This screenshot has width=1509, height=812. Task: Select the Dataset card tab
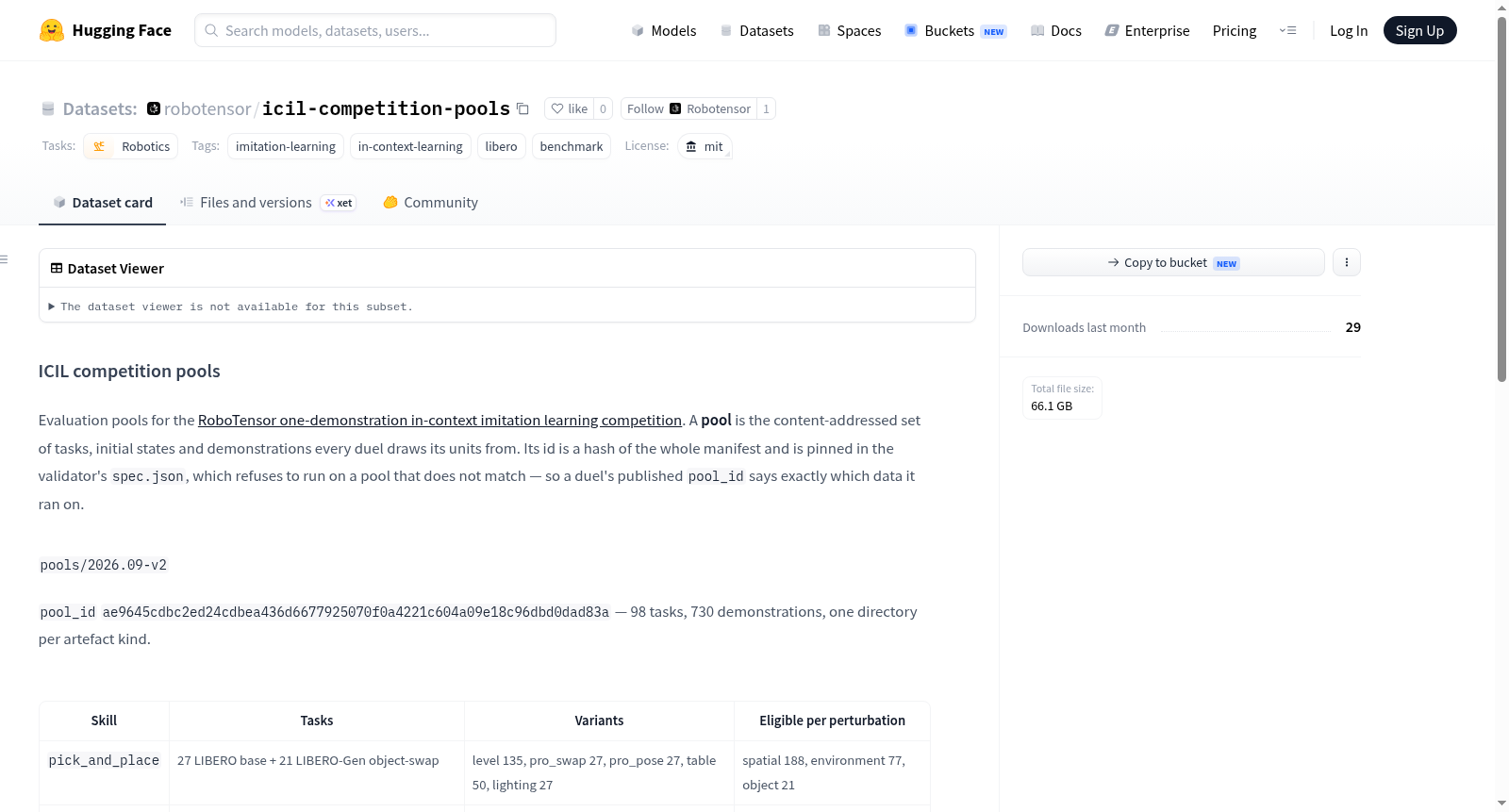click(x=103, y=203)
